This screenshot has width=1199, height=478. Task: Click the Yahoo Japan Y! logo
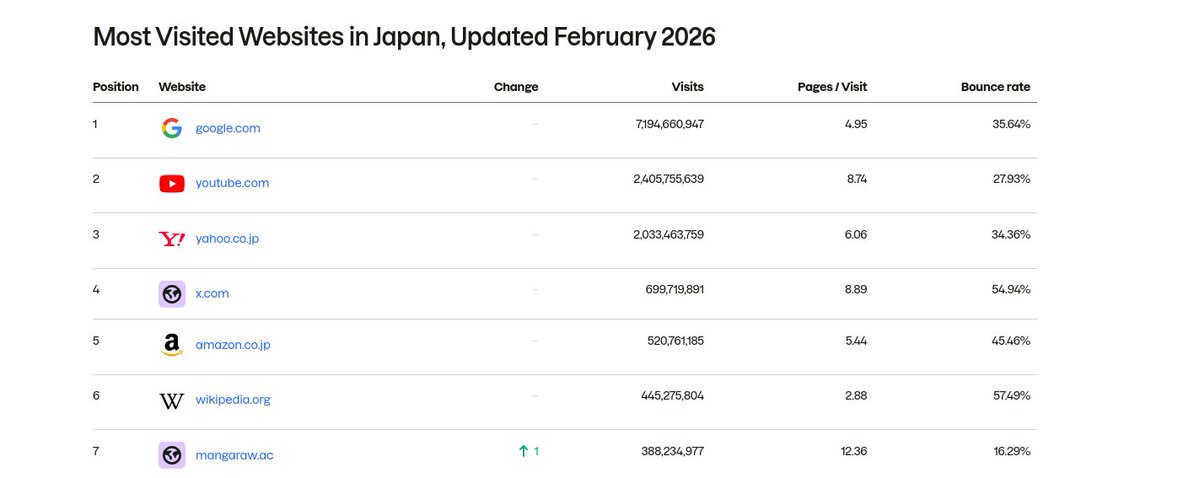172,239
